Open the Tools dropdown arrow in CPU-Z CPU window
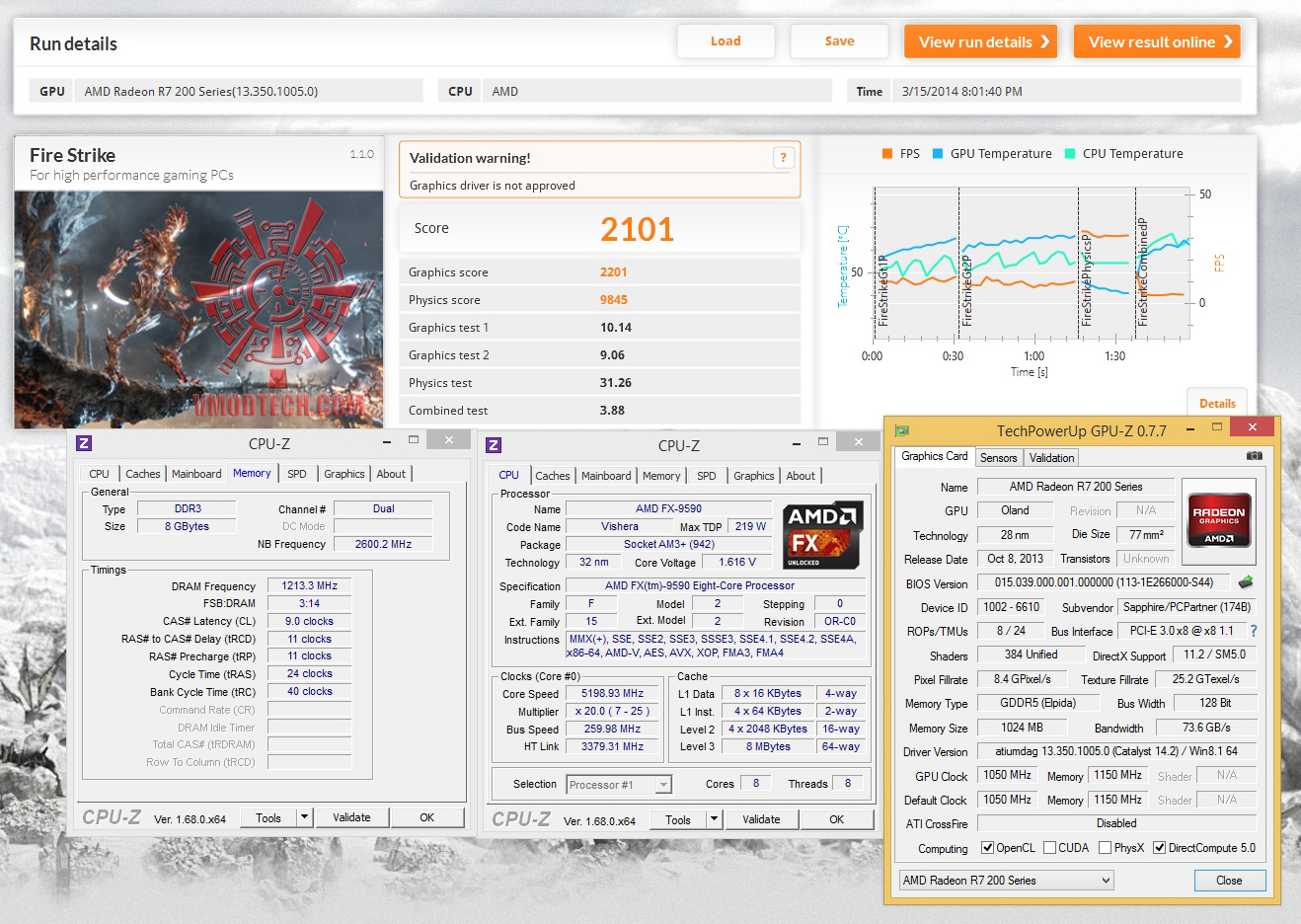Viewport: 1301px width, 924px height. pos(714,819)
